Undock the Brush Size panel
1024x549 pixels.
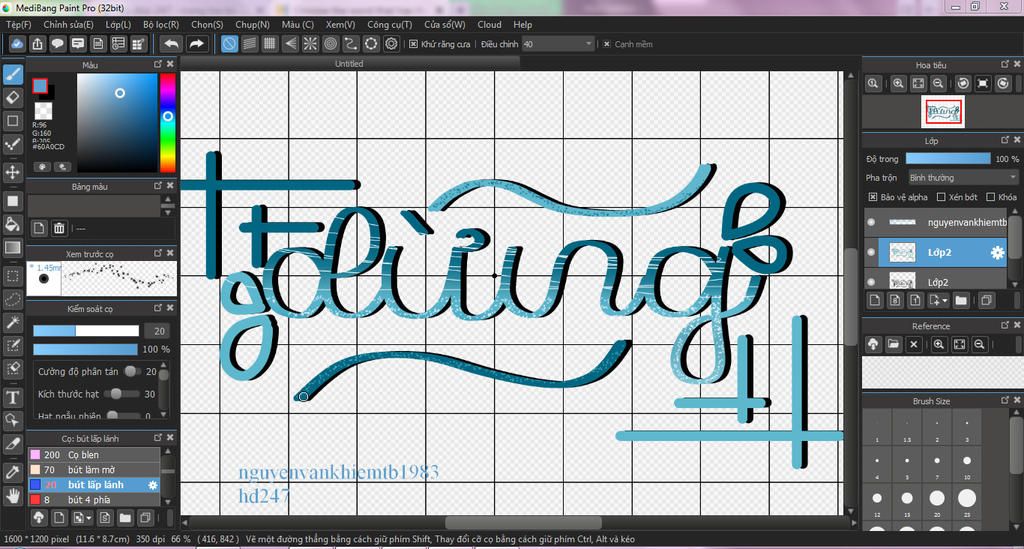(x=1004, y=400)
